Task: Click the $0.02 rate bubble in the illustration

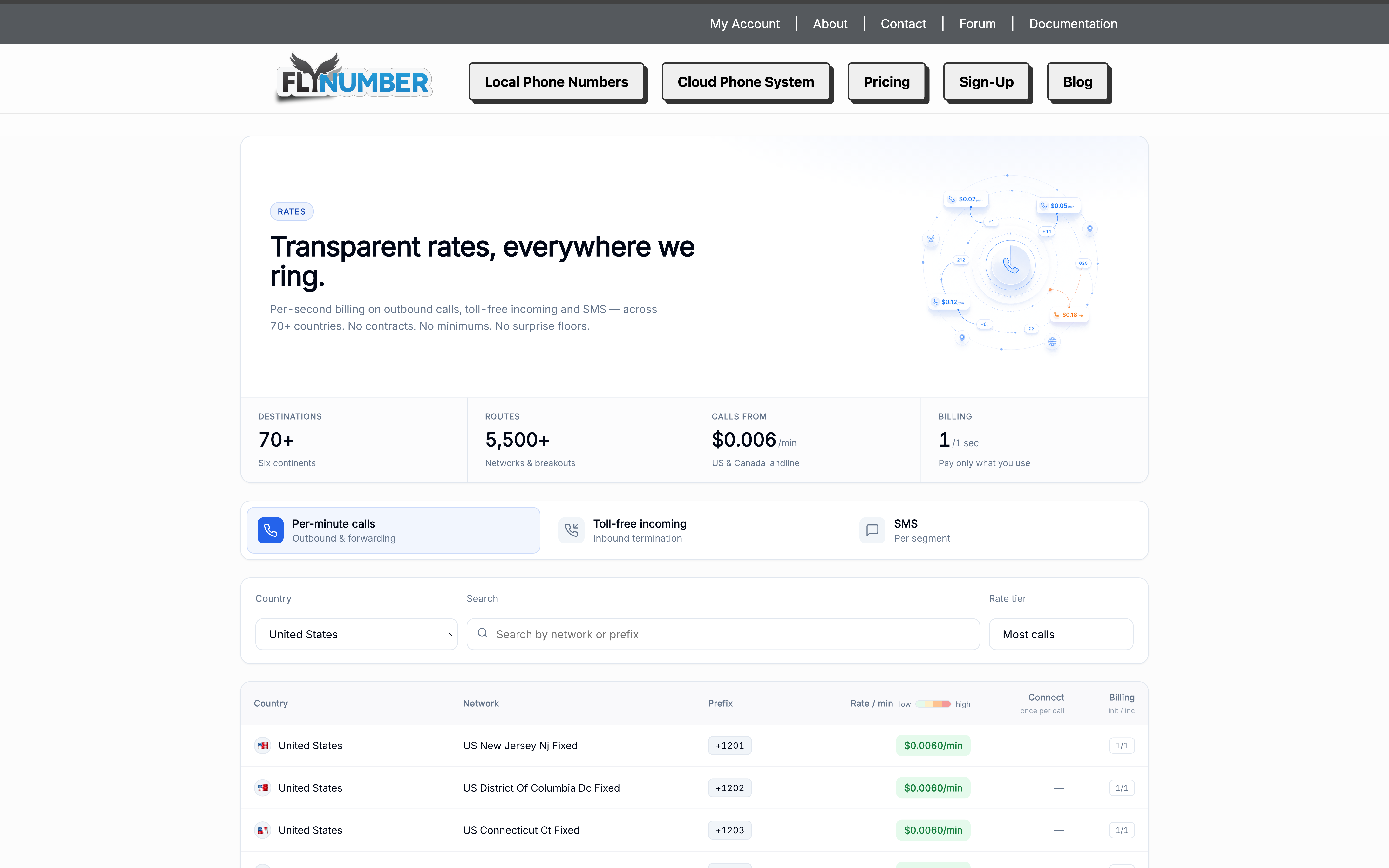Action: pyautogui.click(x=966, y=199)
